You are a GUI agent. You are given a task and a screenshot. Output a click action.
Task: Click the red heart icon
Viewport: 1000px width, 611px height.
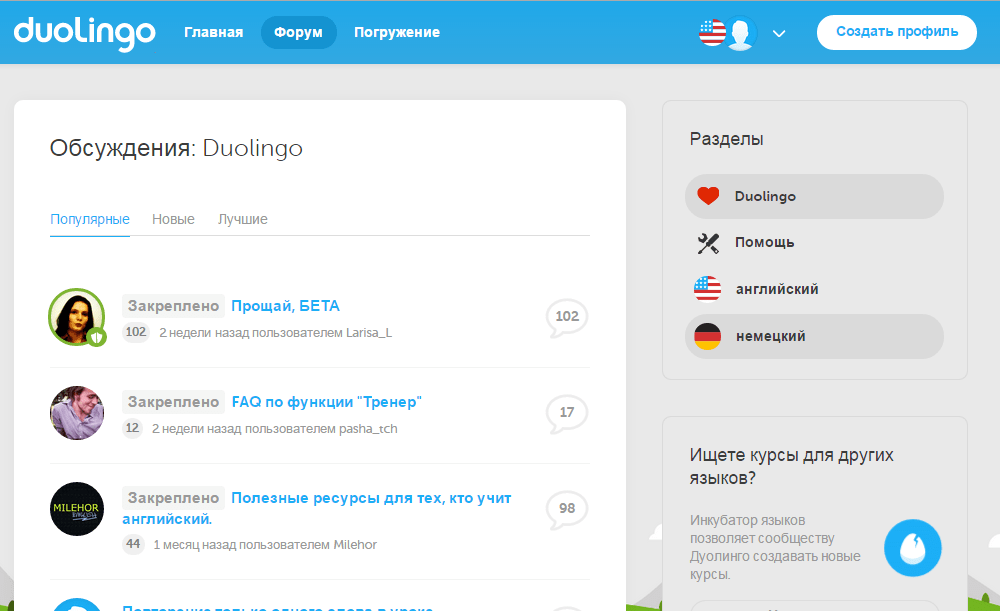708,196
